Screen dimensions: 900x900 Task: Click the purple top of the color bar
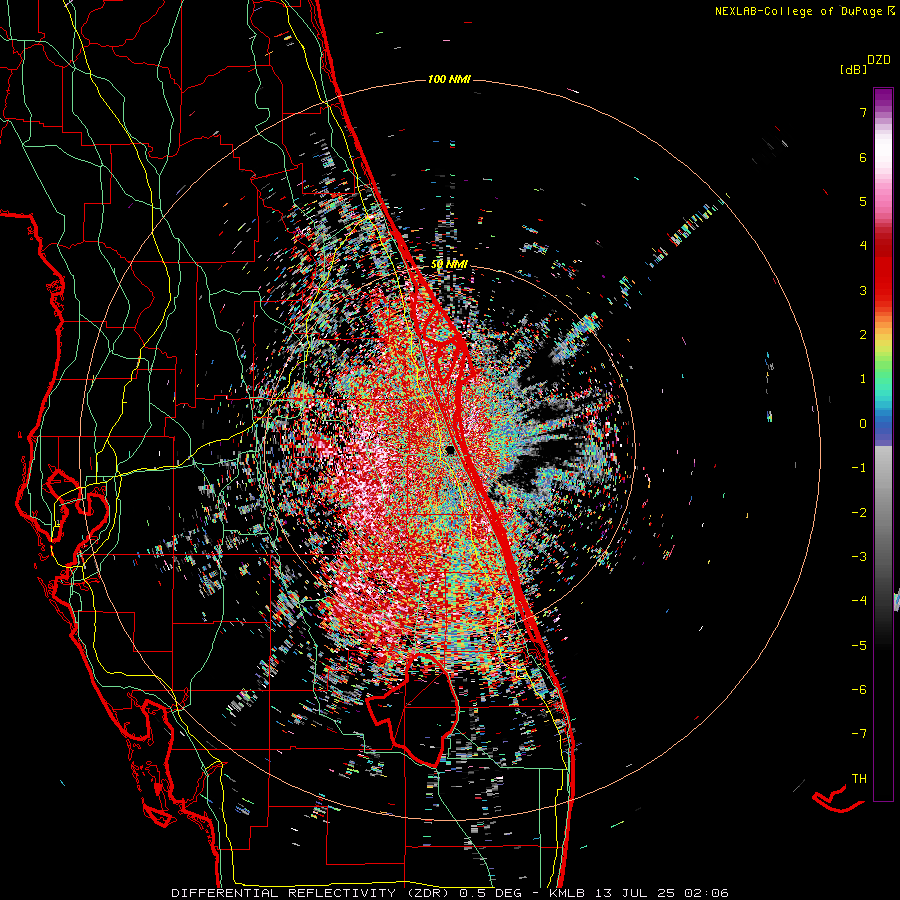[x=883, y=98]
